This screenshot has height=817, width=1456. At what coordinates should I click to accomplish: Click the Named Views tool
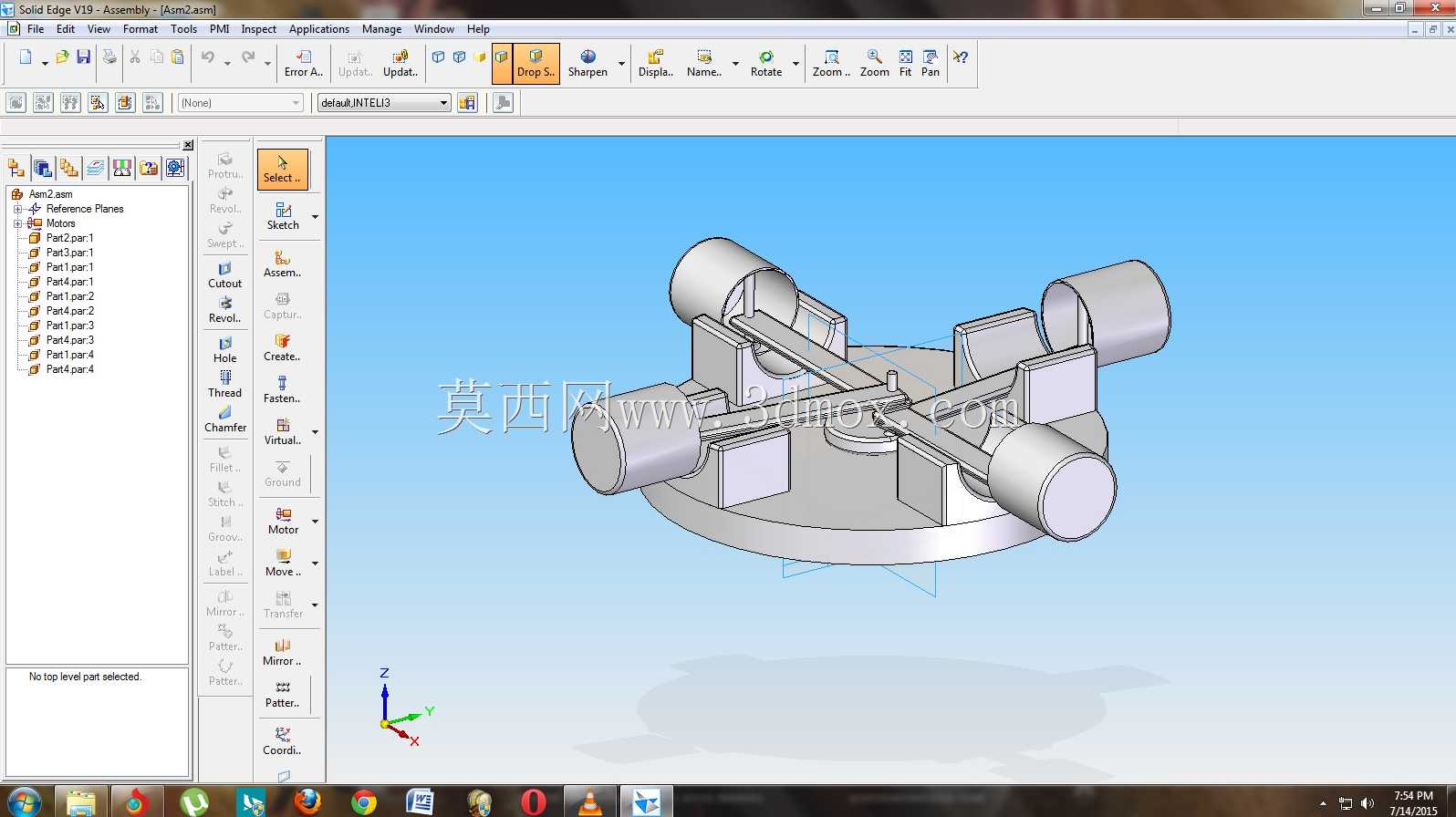(x=704, y=64)
